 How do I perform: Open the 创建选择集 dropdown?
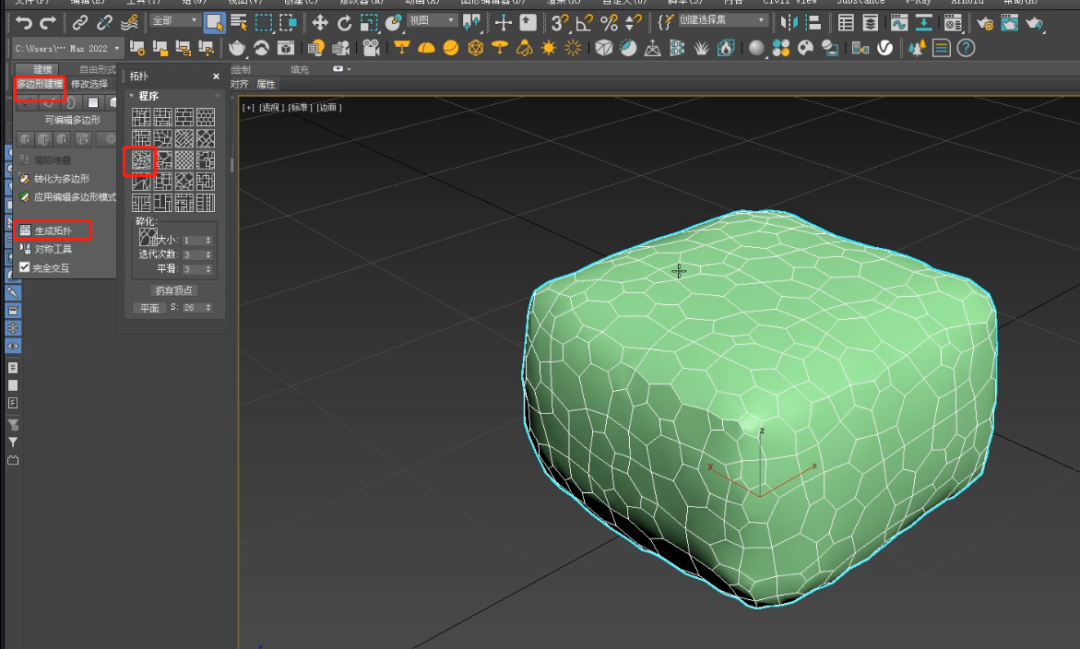(725, 21)
